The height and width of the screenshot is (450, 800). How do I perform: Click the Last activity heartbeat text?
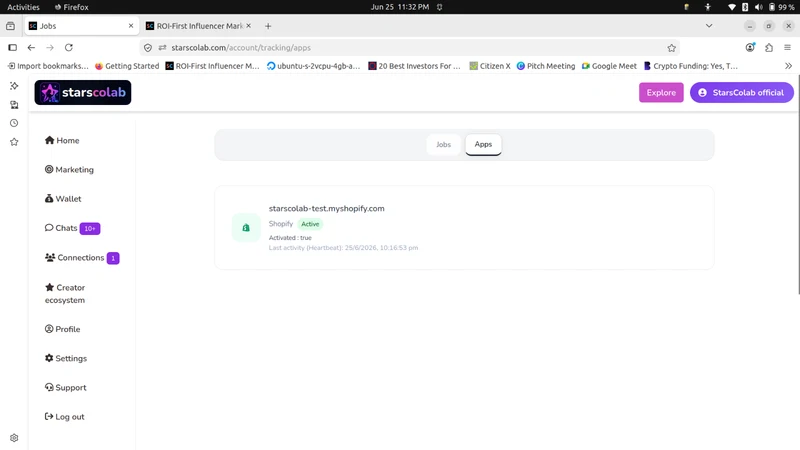343,247
